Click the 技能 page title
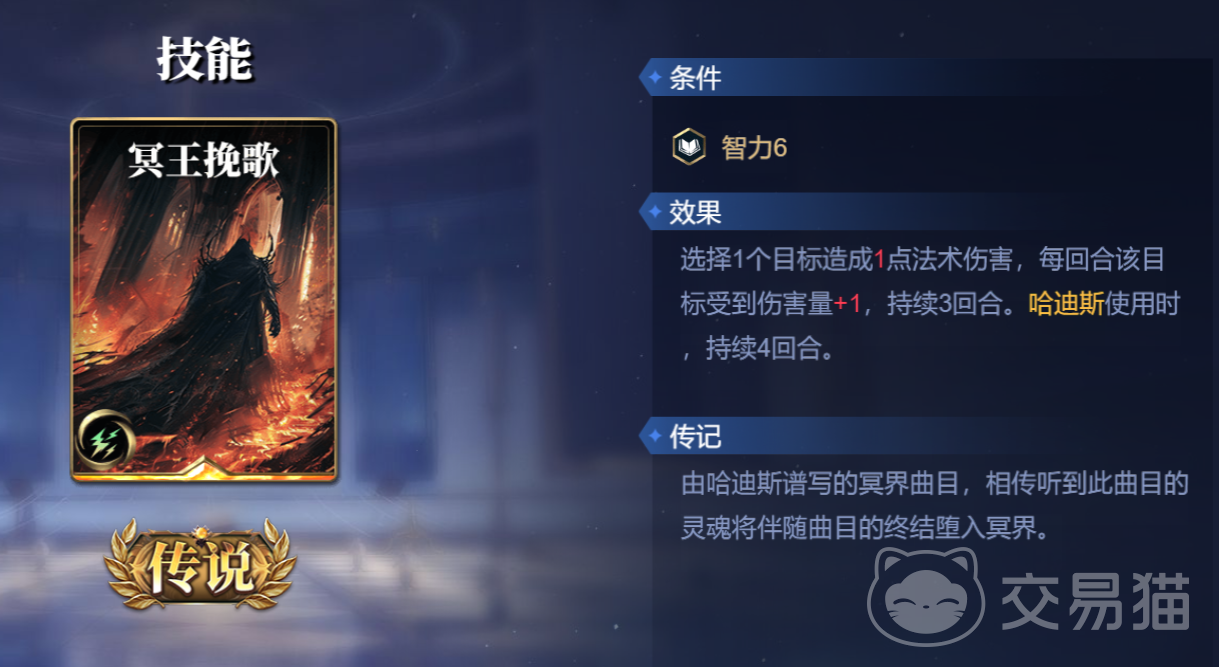The width and height of the screenshot is (1219, 667). click(x=204, y=60)
